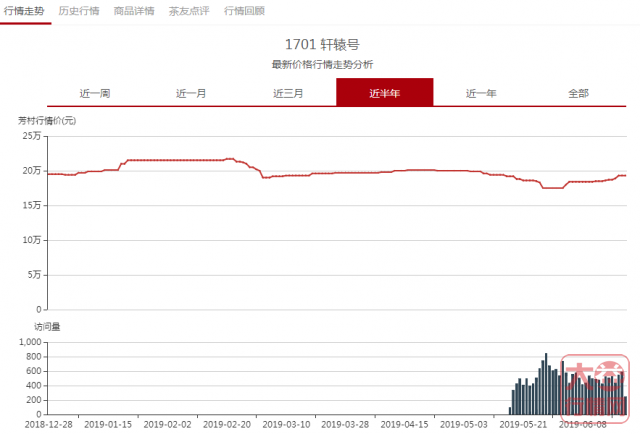Click the lowest dip of the price line
Viewport: 640px width, 434px height.
point(553,188)
